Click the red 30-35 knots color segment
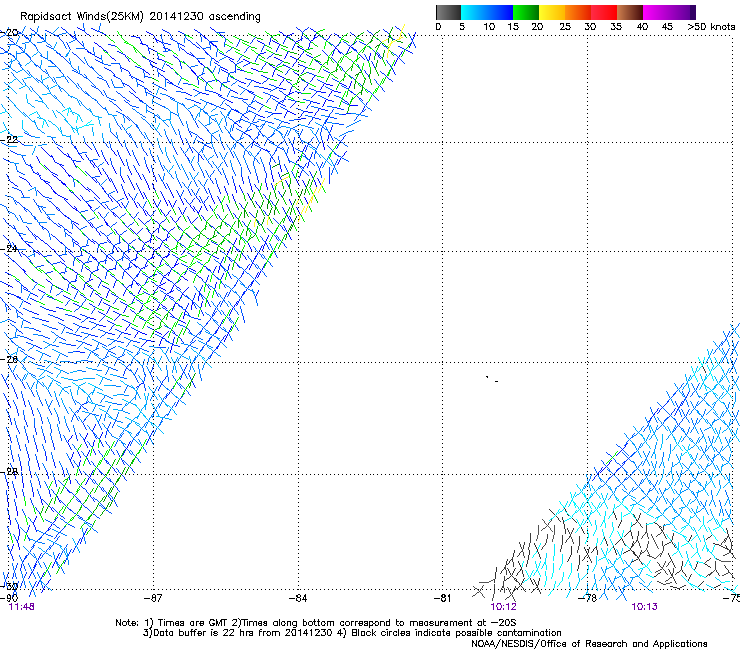740x650 pixels. pos(604,12)
